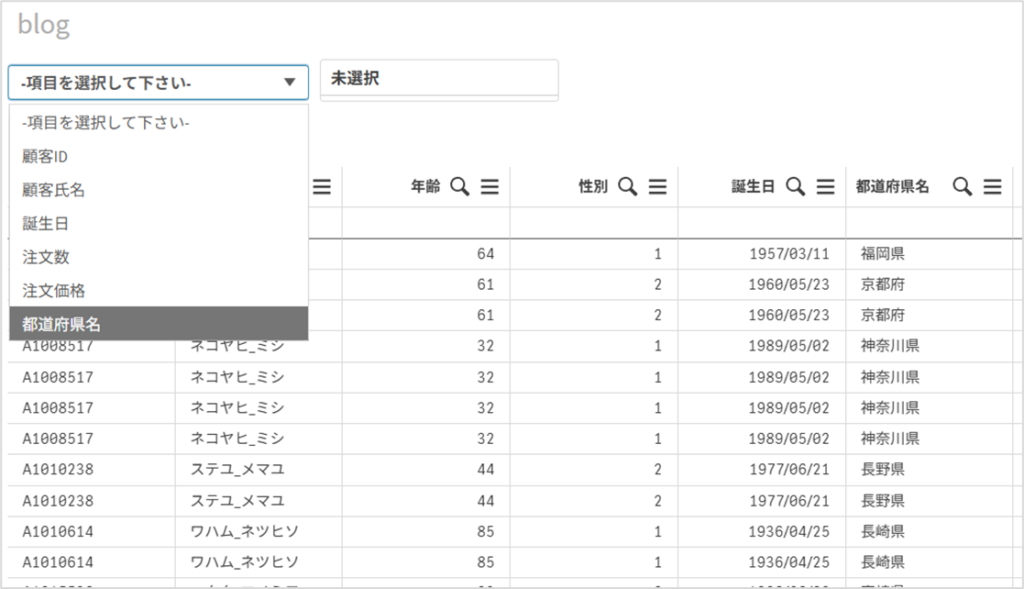Screen dimensions: 1024x589
Task: Open the 都道府県名 column hamburger menu
Action: (x=992, y=187)
